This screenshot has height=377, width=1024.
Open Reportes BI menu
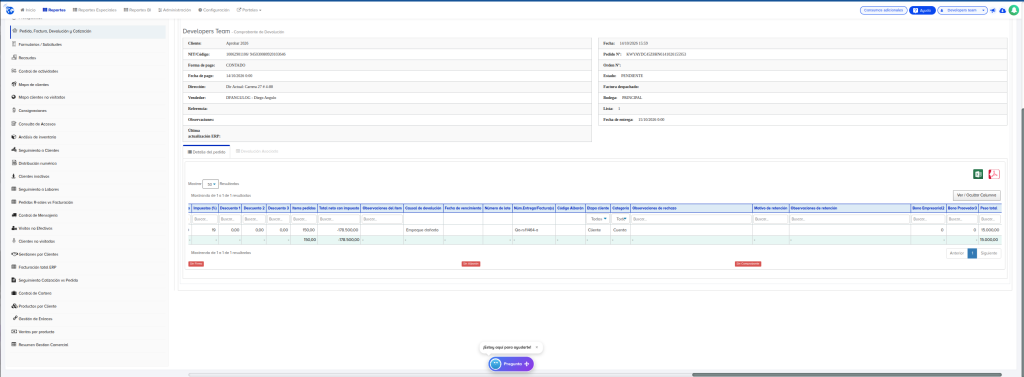click(x=138, y=10)
